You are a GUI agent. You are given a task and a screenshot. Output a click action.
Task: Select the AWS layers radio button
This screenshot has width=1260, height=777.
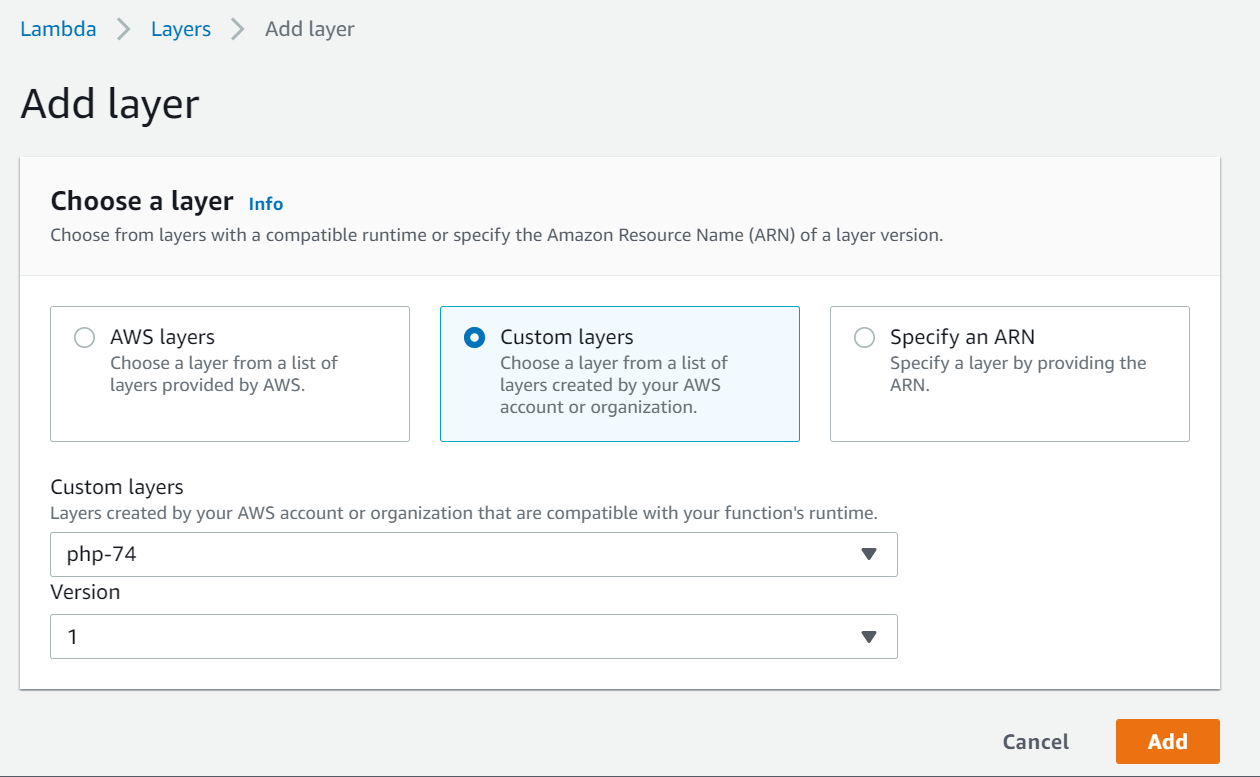pos(85,338)
